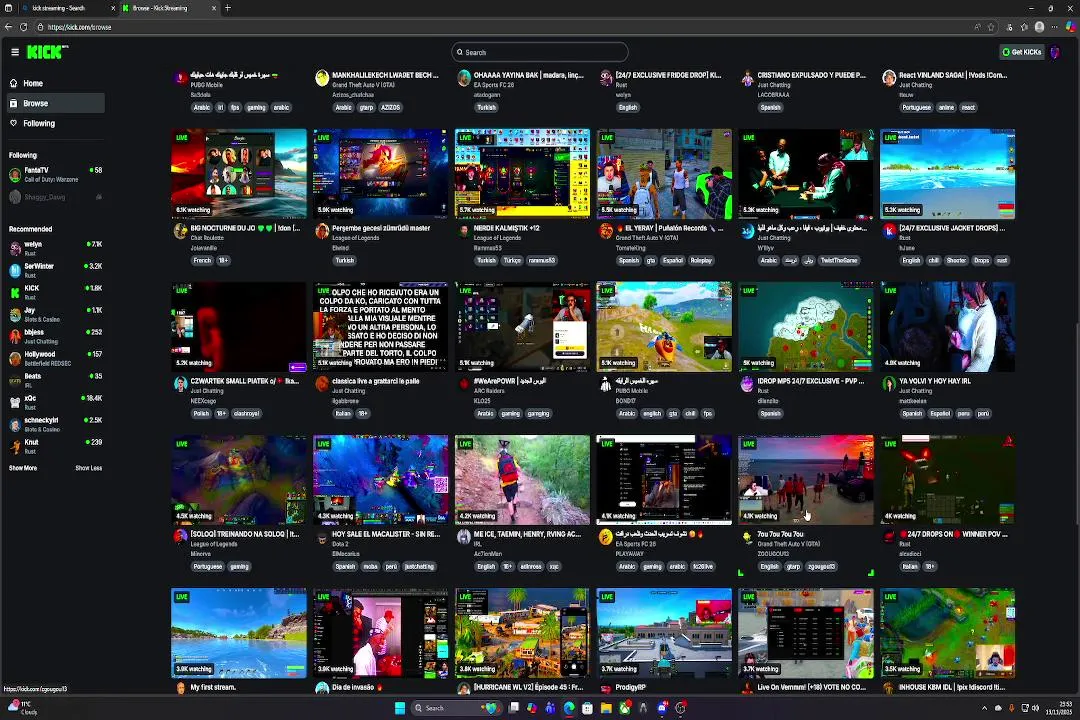Open the BIG NOCTURNE DU JO stream thumbnail
Viewport: 1080px width, 720px height.
[239, 174]
